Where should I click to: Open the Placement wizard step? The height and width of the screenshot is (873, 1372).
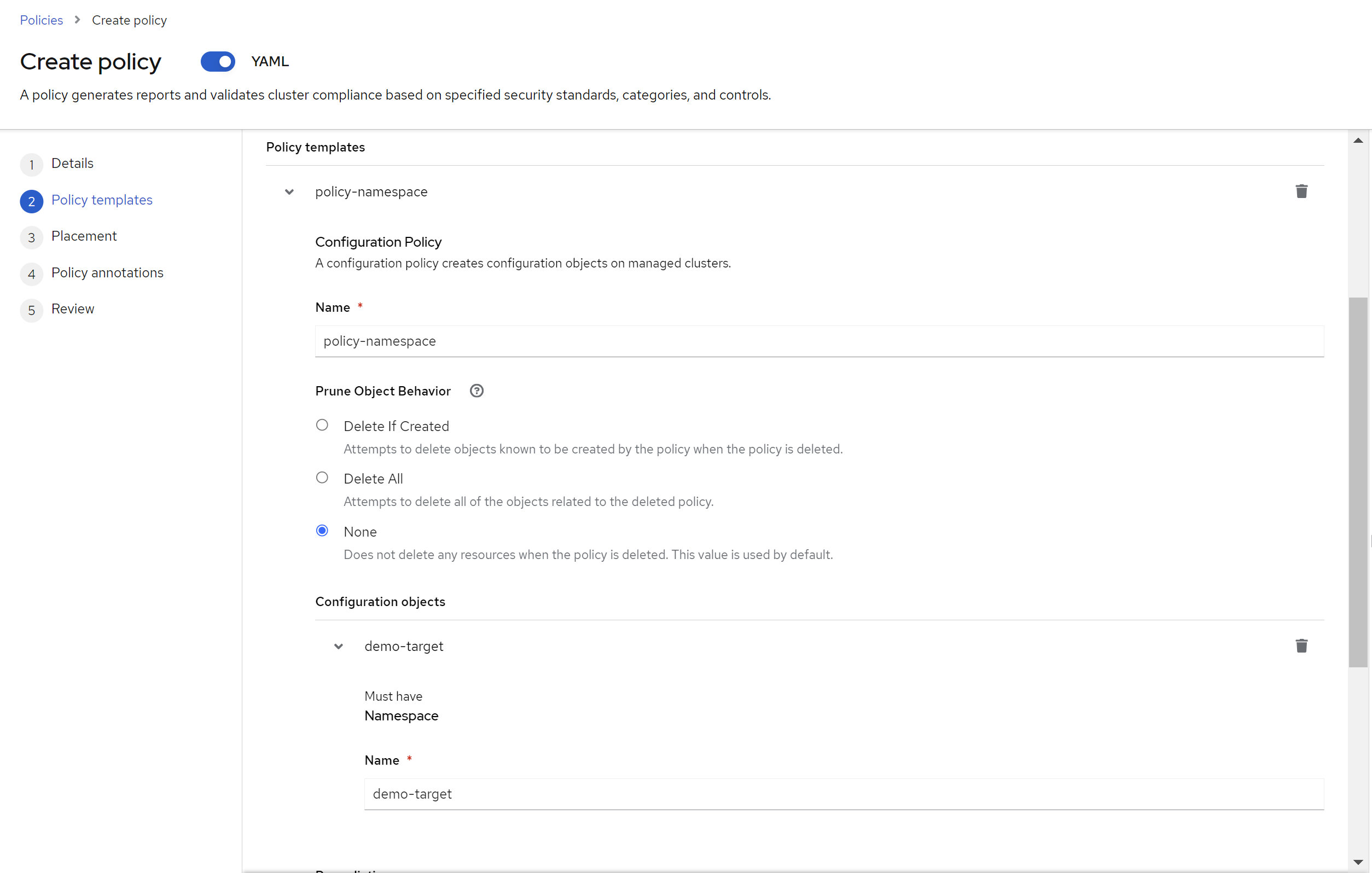point(84,236)
